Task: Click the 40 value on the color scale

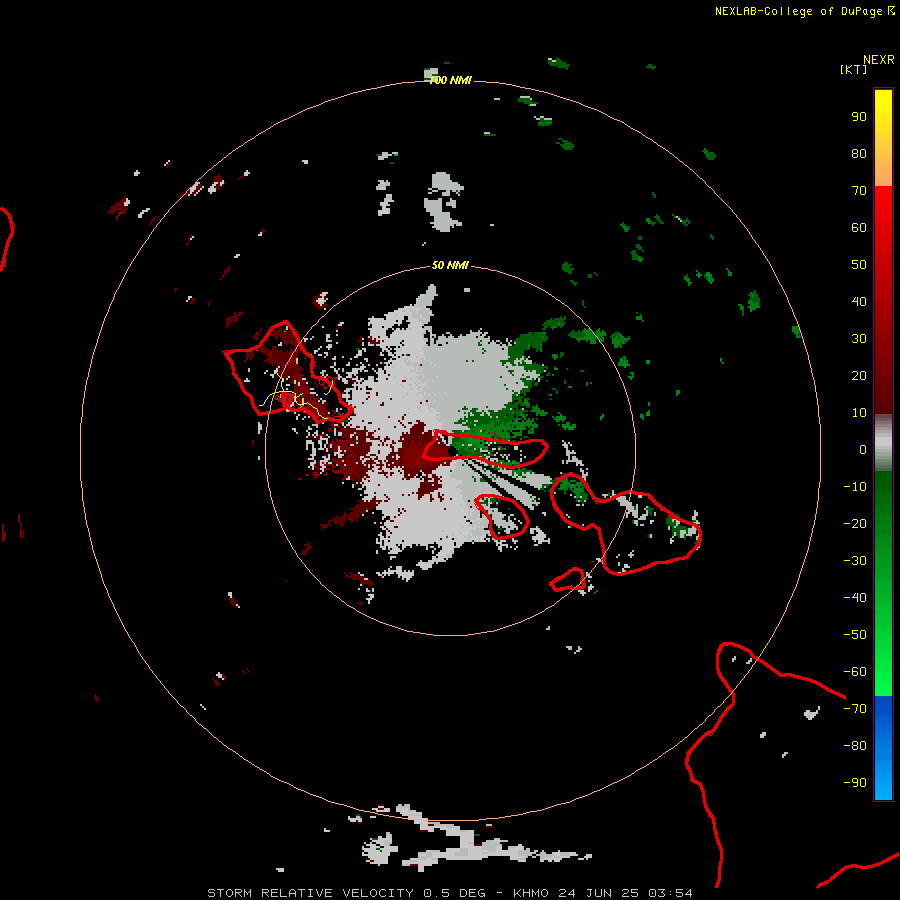Action: [859, 301]
